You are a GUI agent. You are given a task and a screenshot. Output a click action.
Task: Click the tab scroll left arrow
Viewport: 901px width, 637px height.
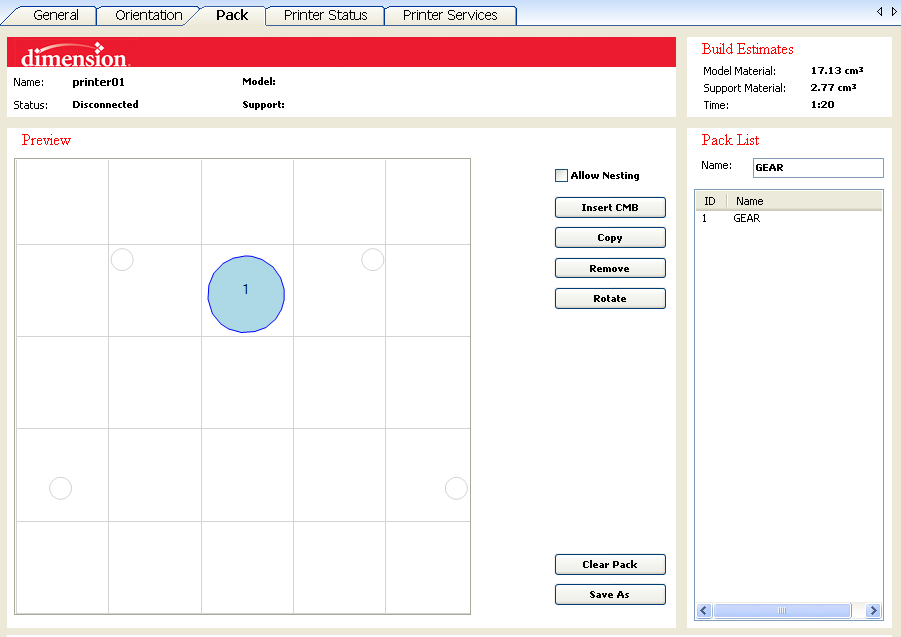pyautogui.click(x=880, y=11)
